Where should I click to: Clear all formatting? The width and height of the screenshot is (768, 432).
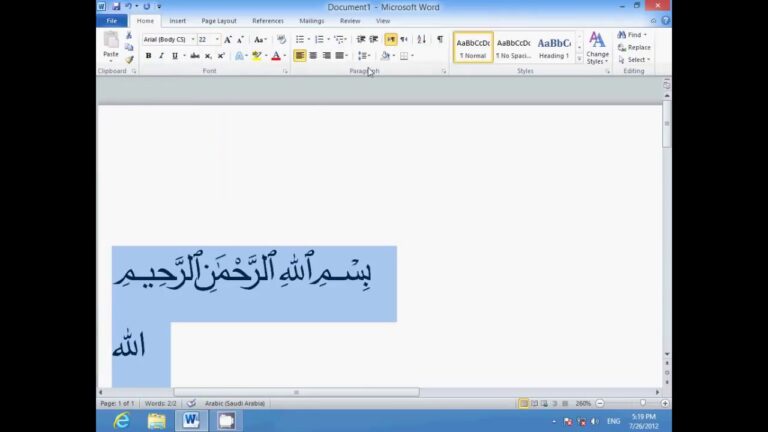click(x=281, y=39)
